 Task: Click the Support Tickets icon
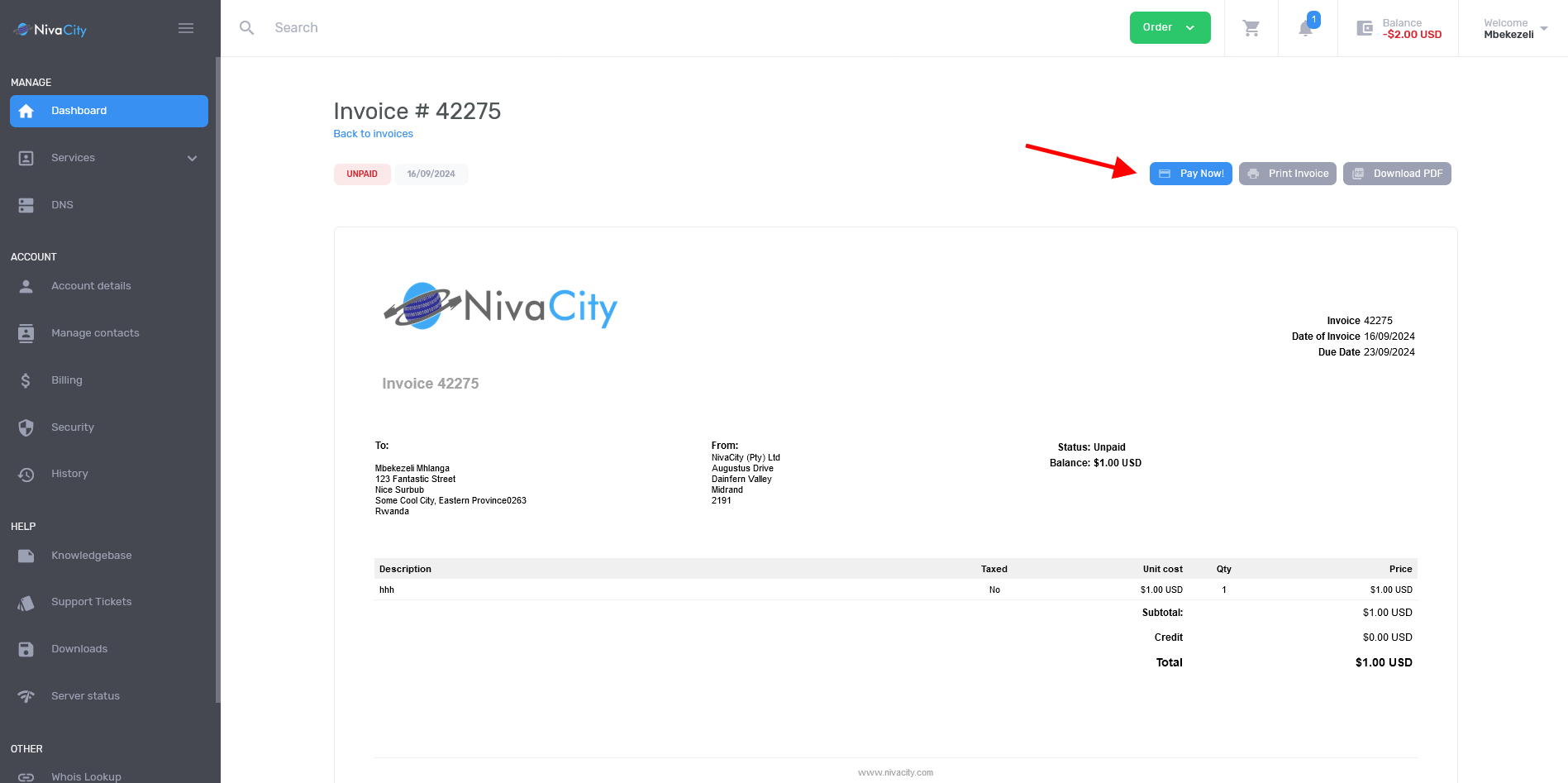tap(26, 603)
